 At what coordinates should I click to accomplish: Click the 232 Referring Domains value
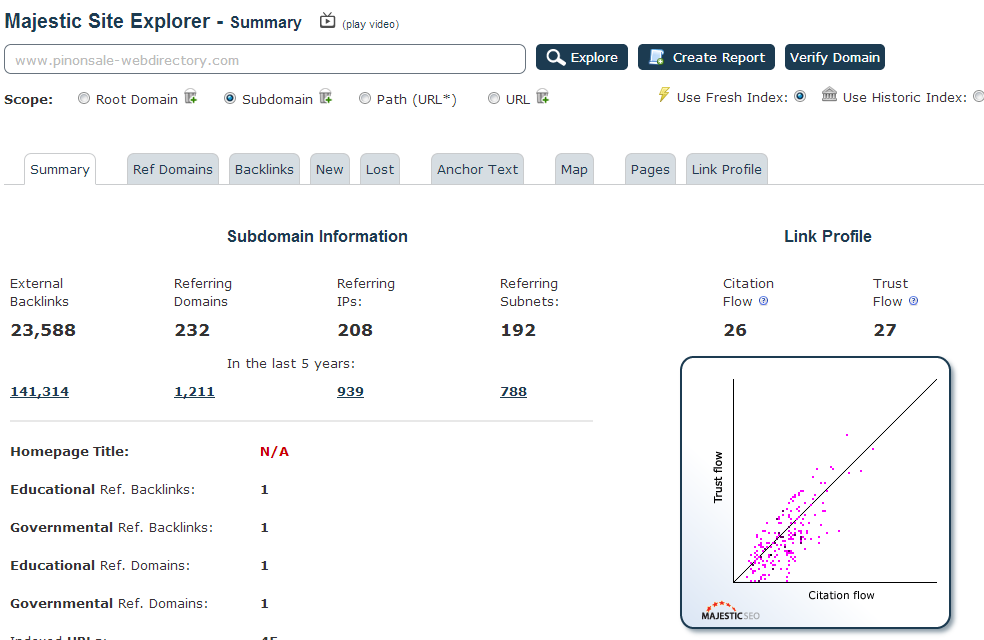click(x=192, y=330)
